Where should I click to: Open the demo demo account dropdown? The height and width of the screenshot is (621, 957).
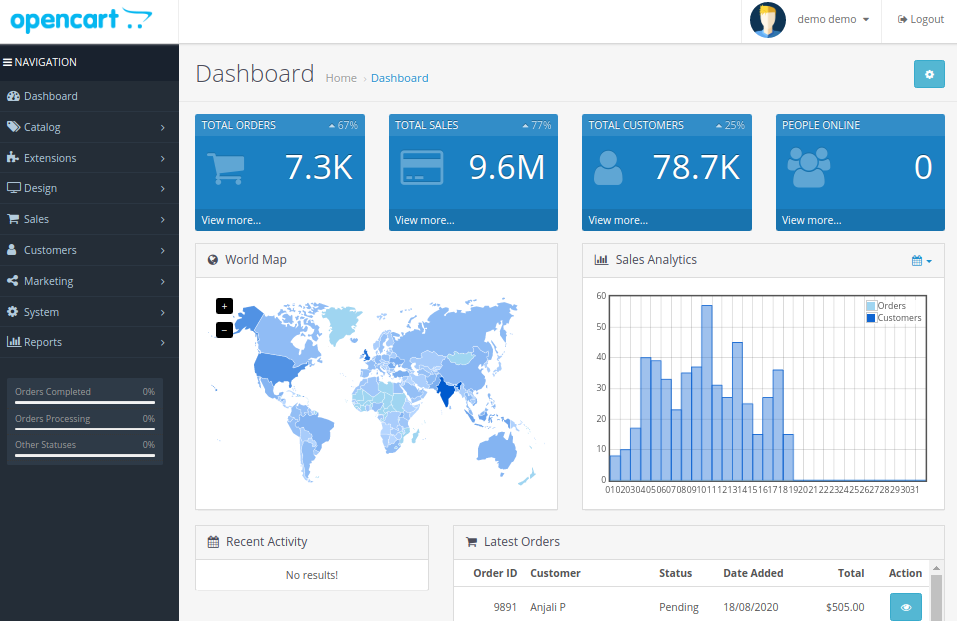pos(826,19)
